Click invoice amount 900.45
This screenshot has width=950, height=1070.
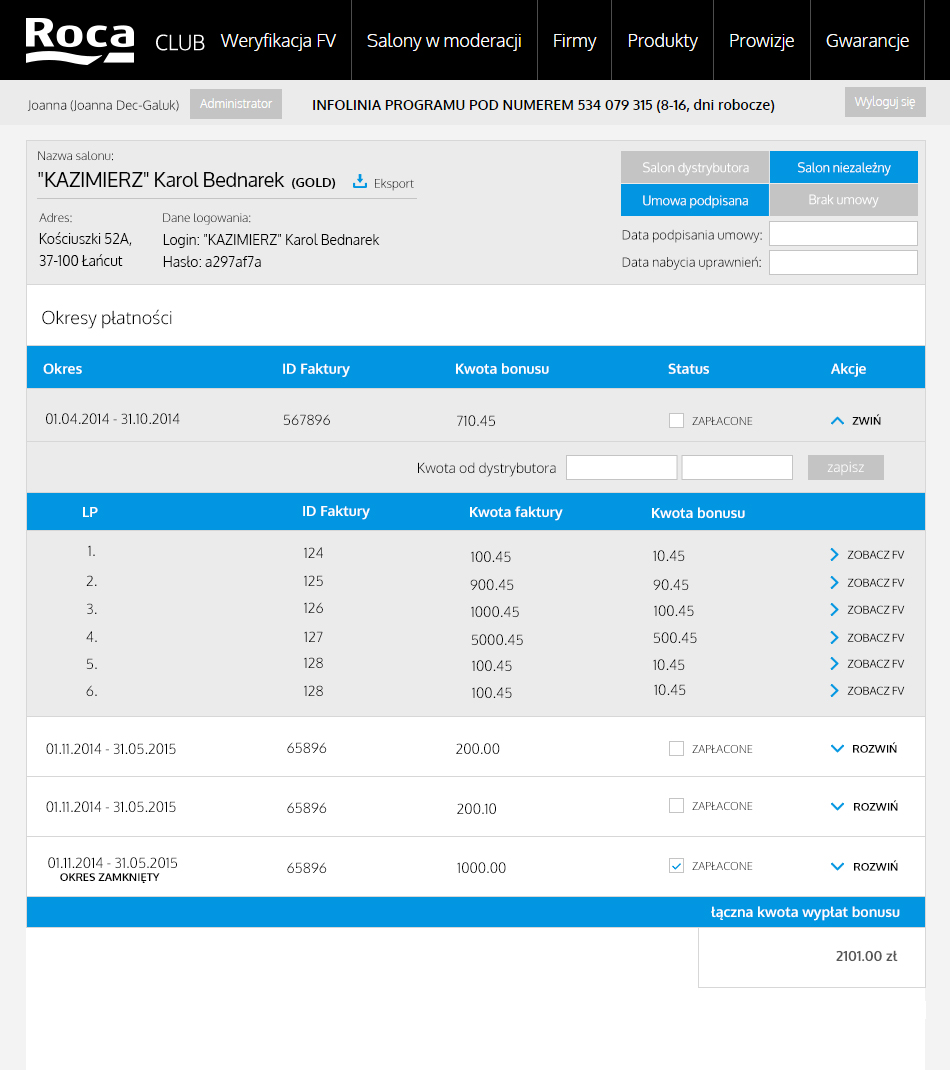pyautogui.click(x=492, y=585)
